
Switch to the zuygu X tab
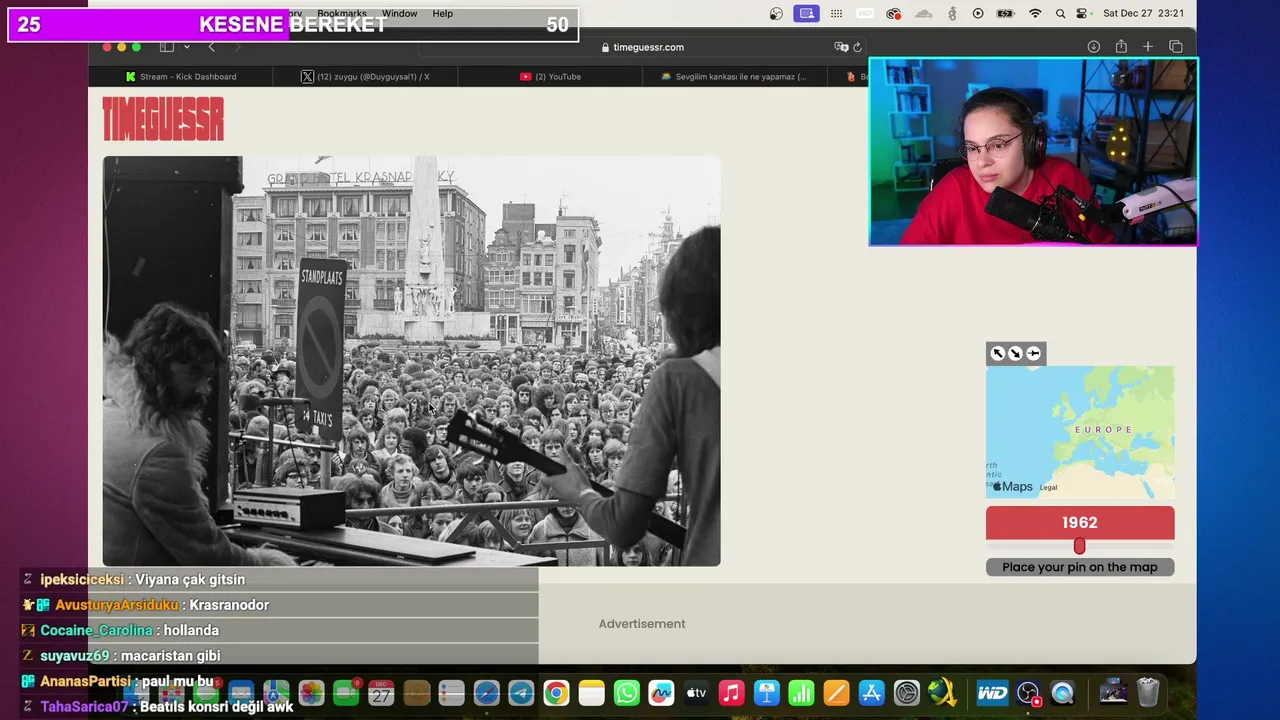coord(366,76)
